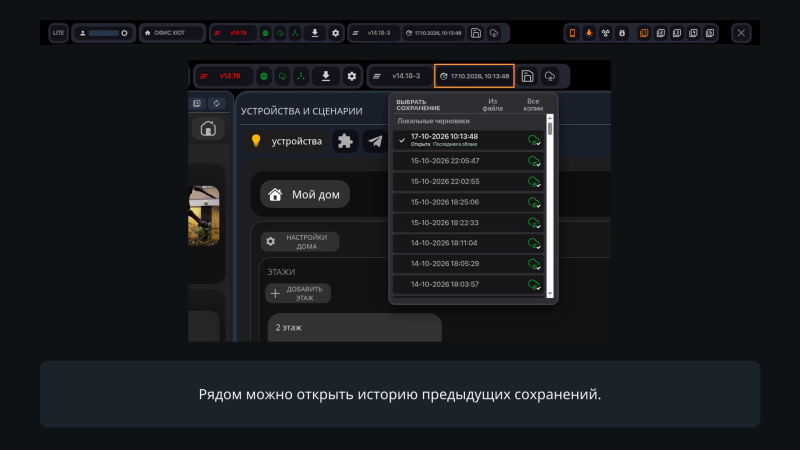Select save 15-10-2026 22:05:47

[468, 161]
